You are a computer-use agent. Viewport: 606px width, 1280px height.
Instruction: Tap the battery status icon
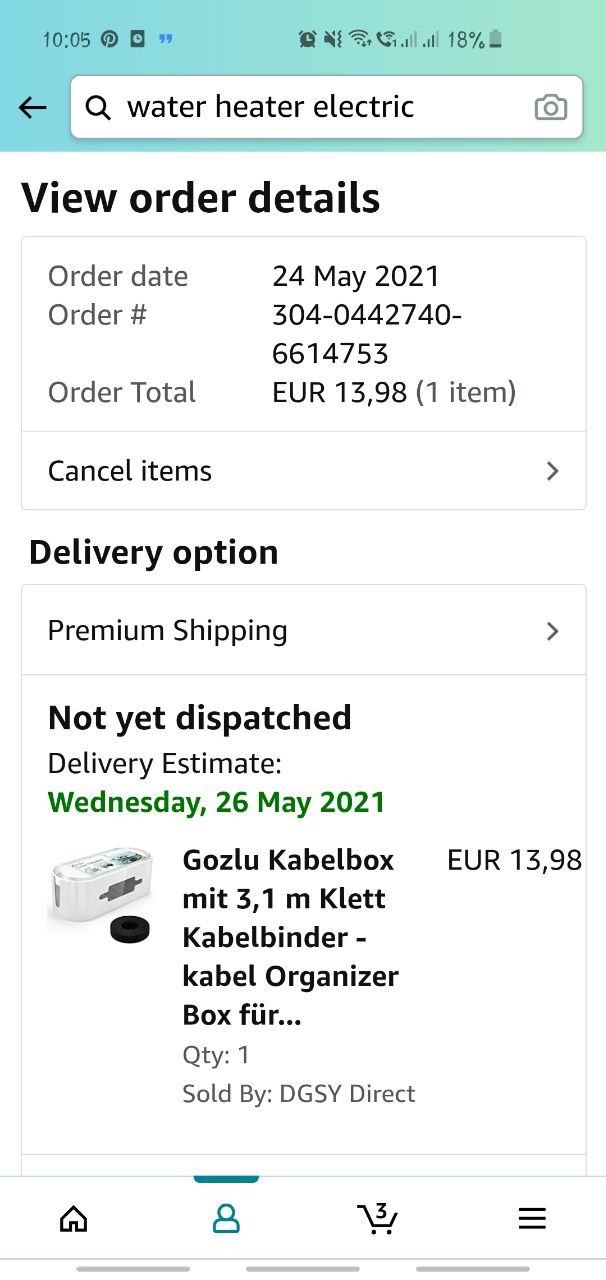pos(496,40)
